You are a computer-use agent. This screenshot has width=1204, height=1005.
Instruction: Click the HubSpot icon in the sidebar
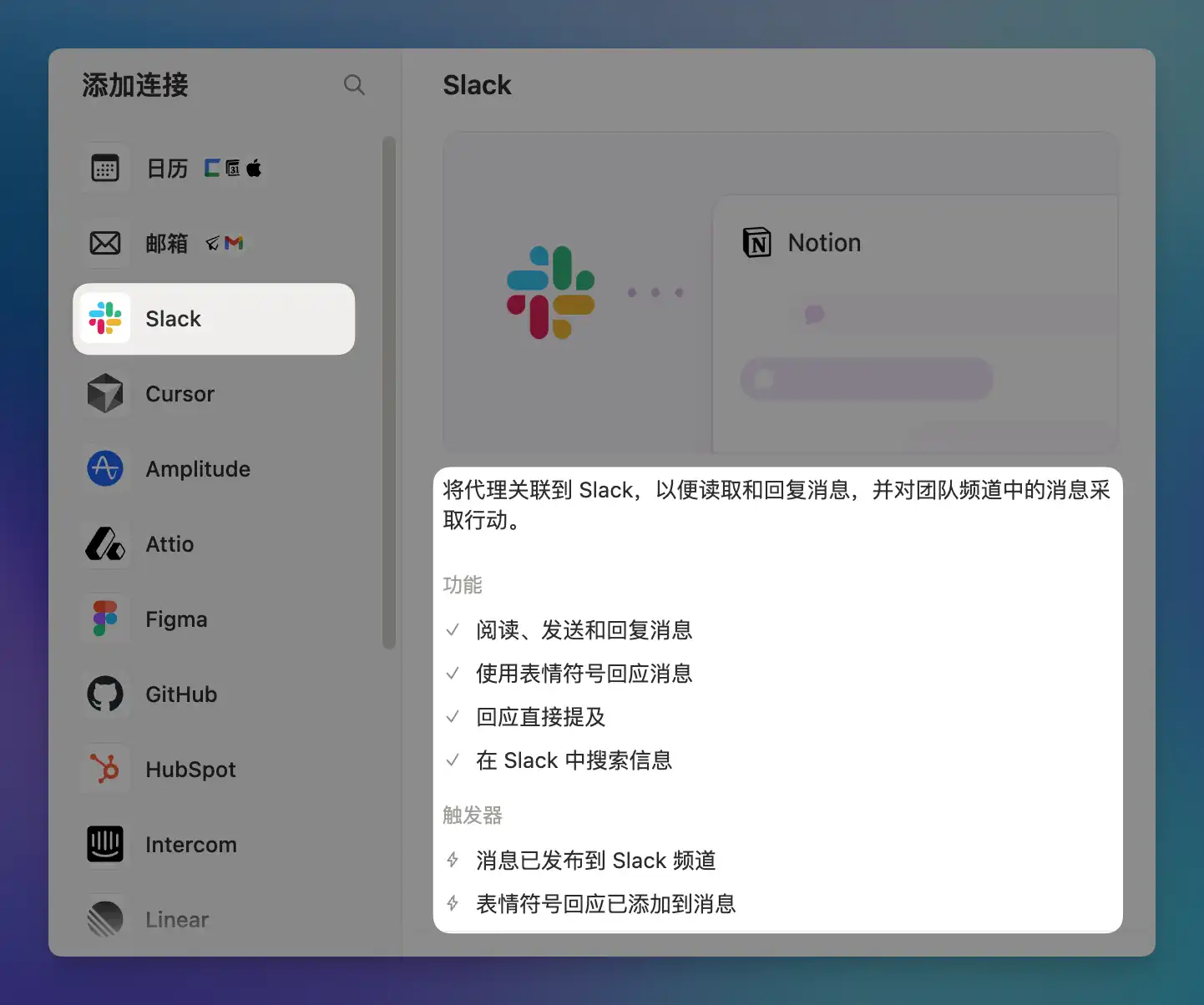105,769
